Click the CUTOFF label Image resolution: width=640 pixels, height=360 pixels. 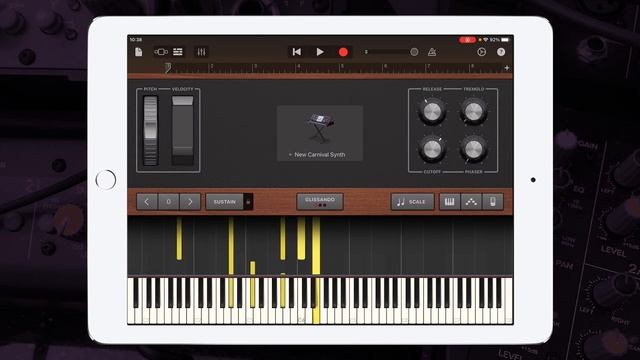click(432, 172)
